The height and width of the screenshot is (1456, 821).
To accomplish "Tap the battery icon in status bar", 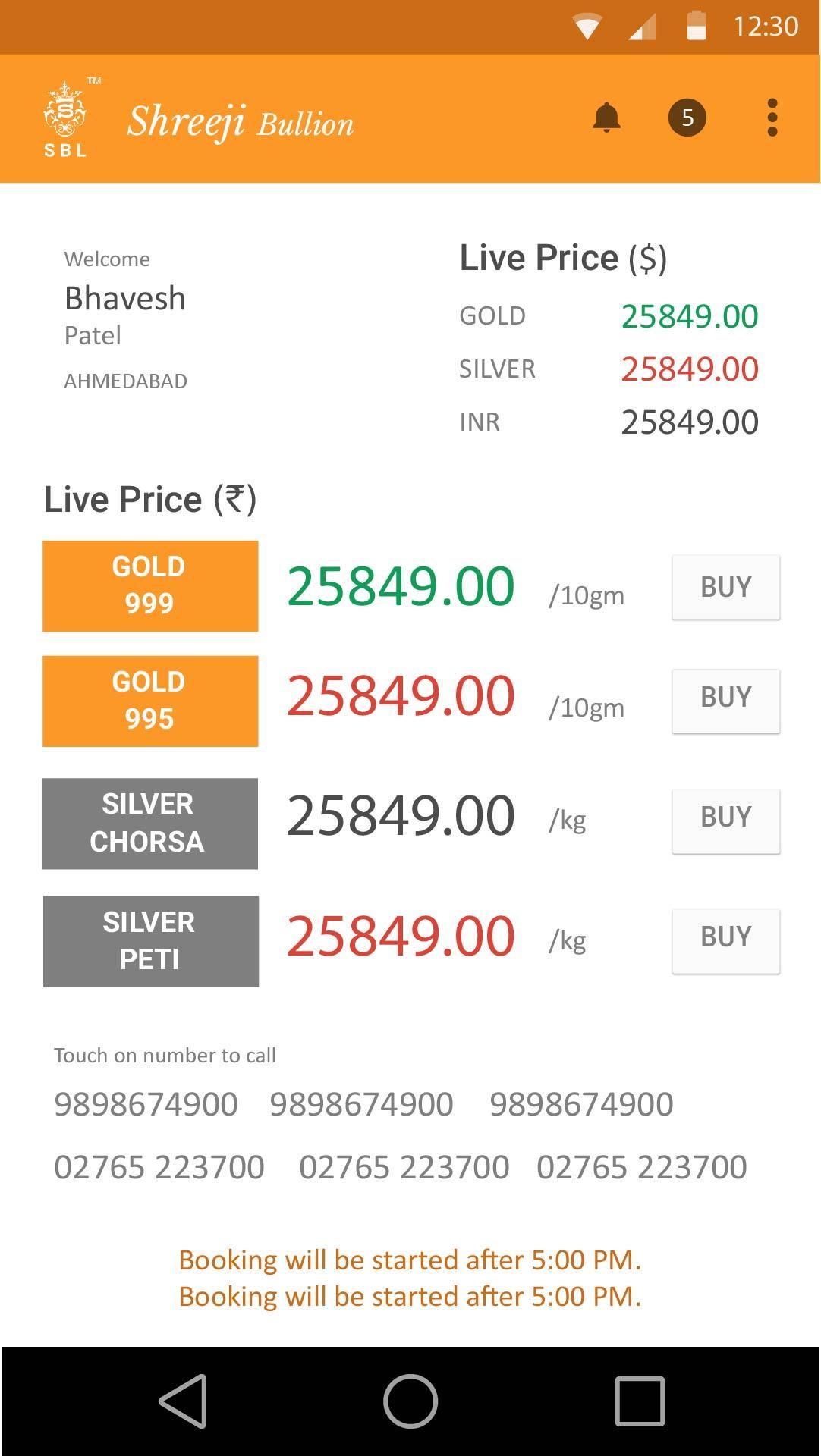I will 696,26.
